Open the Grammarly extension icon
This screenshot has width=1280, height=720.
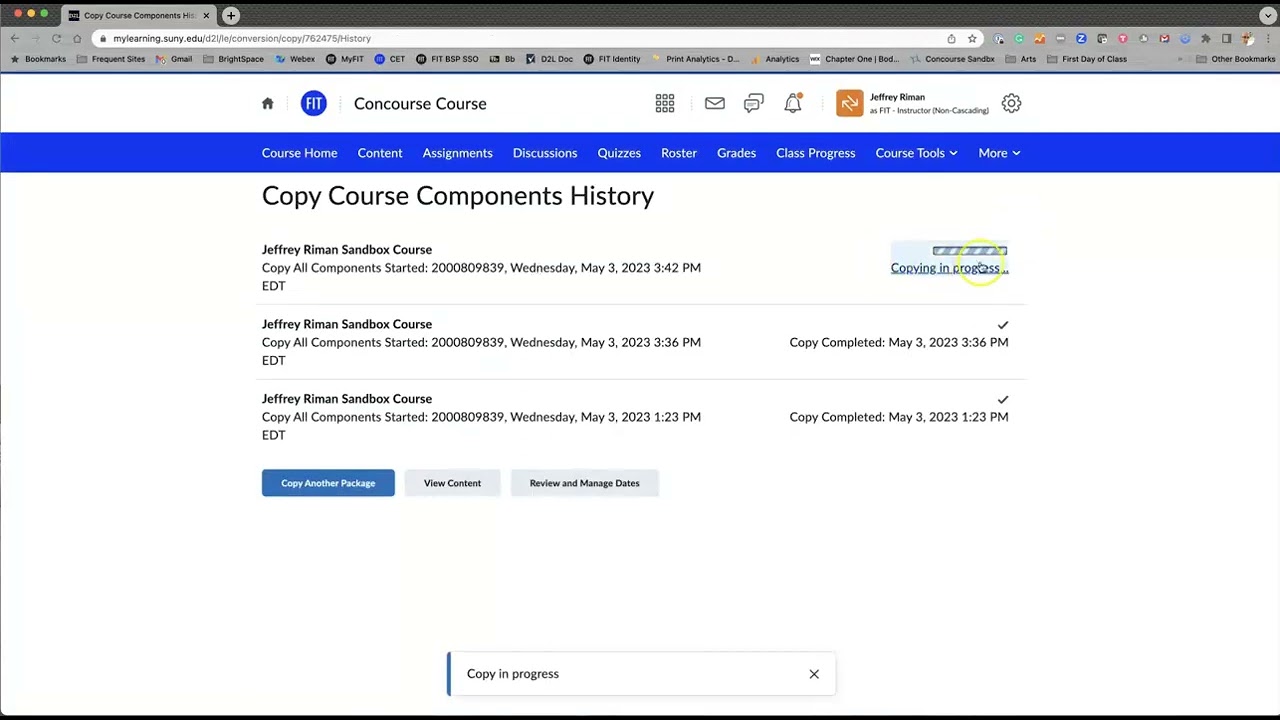coord(1019,38)
